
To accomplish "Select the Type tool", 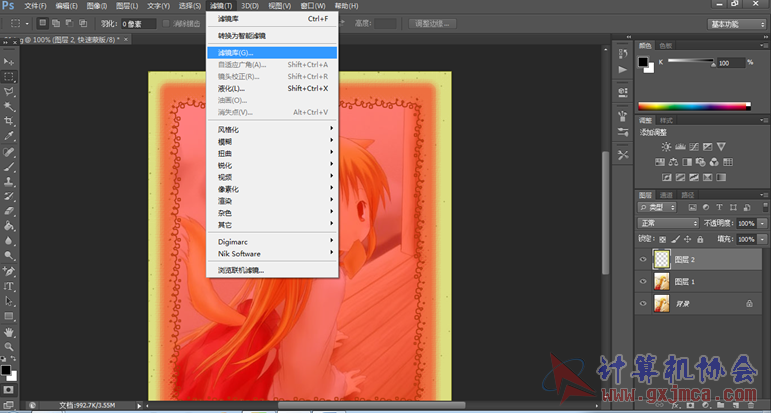I will pyautogui.click(x=9, y=286).
